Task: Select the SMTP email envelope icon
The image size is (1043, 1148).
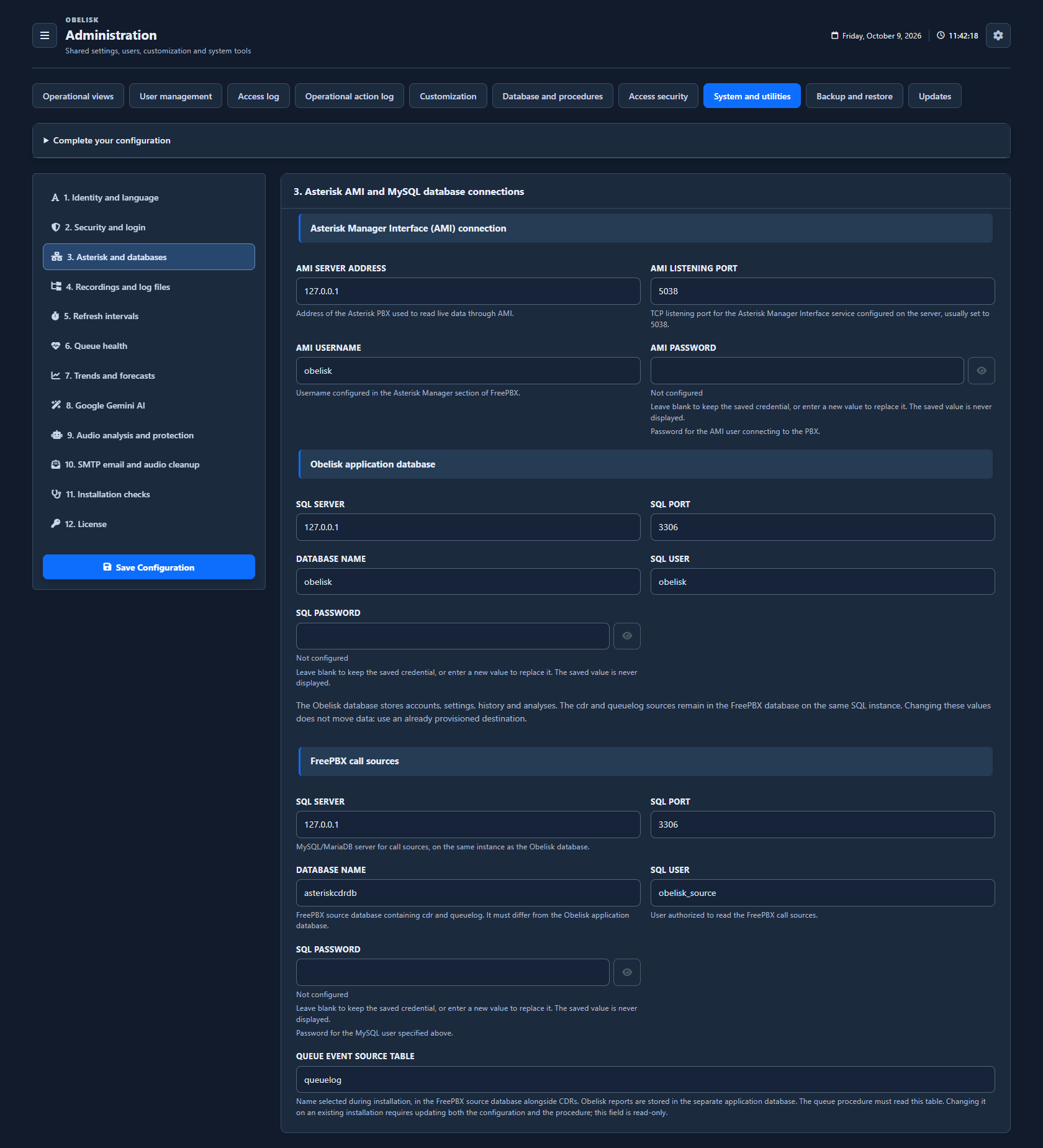Action: tap(56, 464)
